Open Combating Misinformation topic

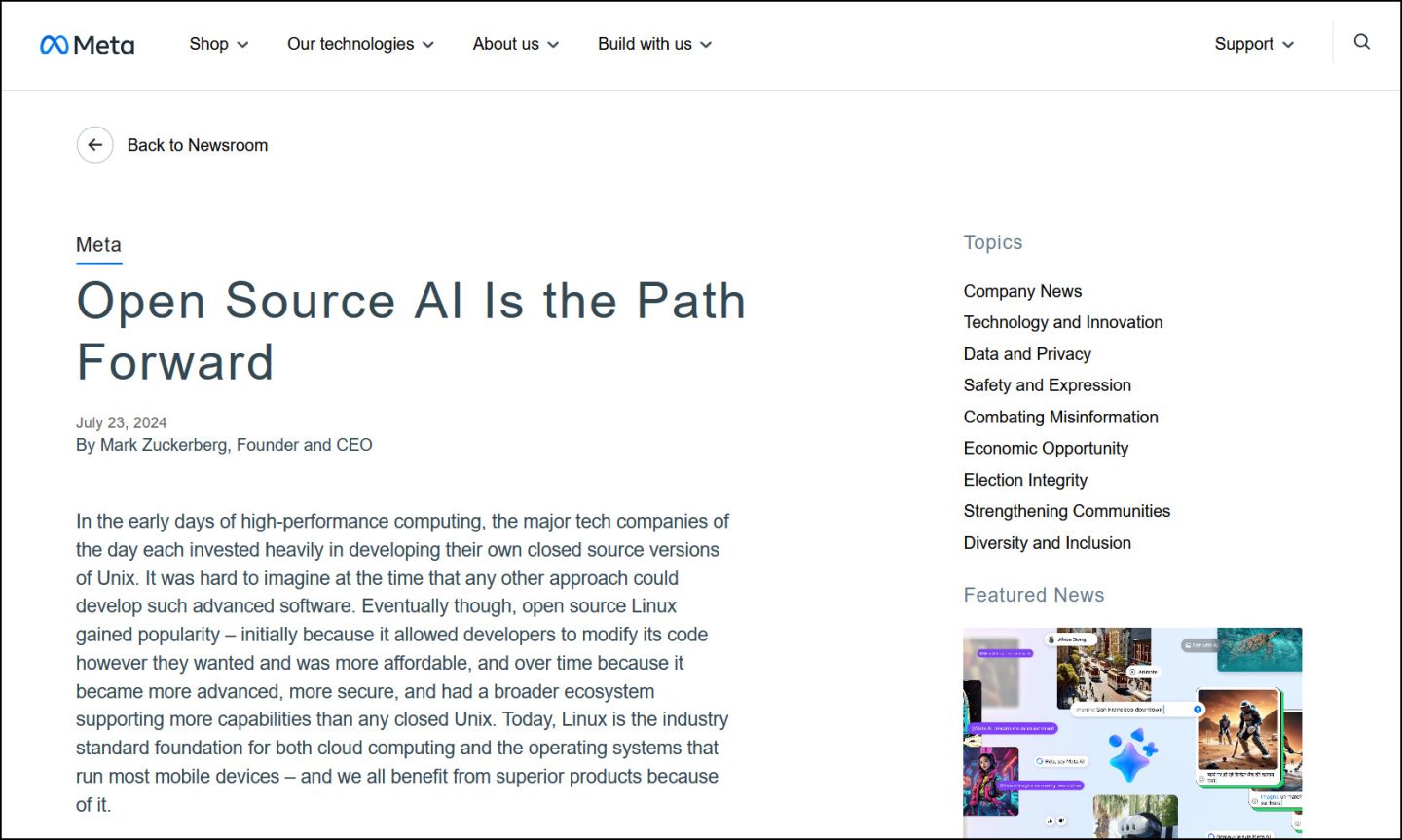(x=1060, y=417)
